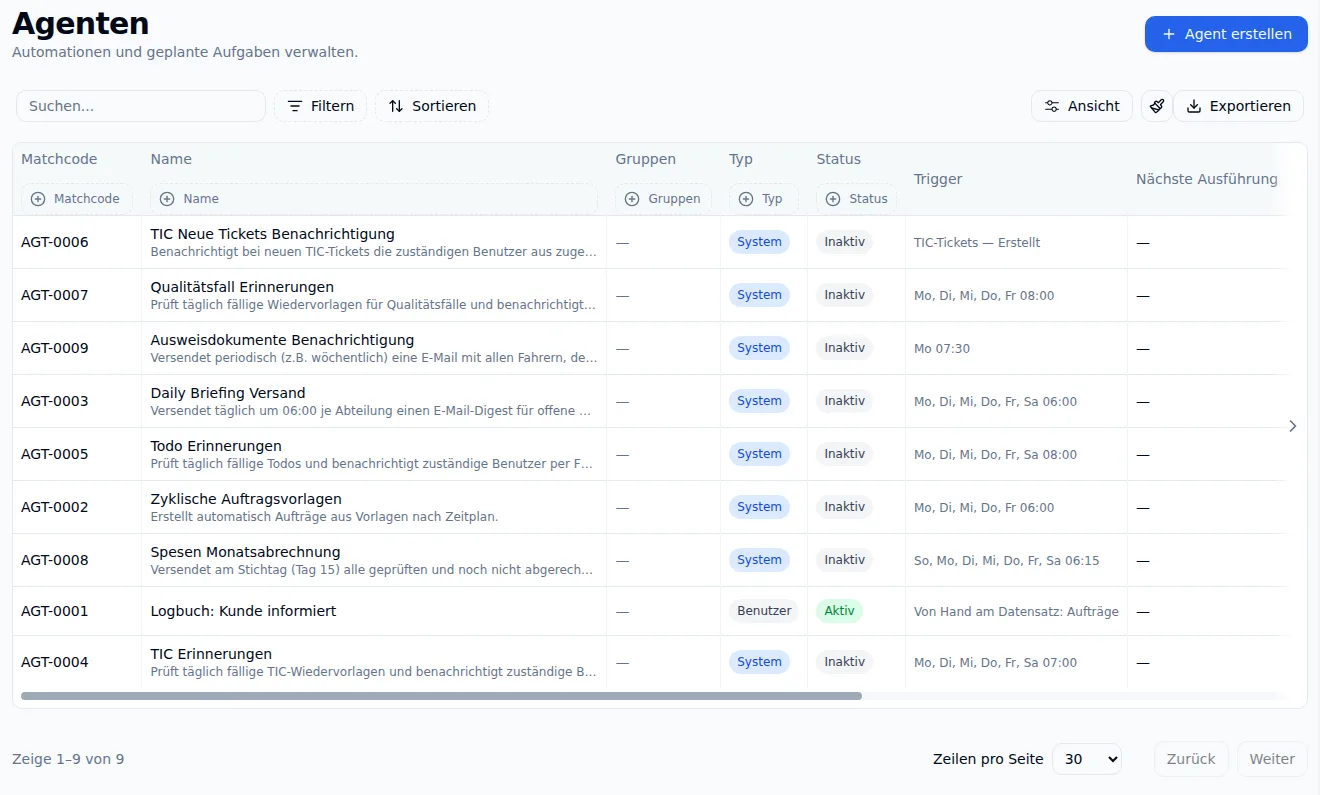
Task: Click trigger 'Mo 07:30'
Action: coord(942,348)
